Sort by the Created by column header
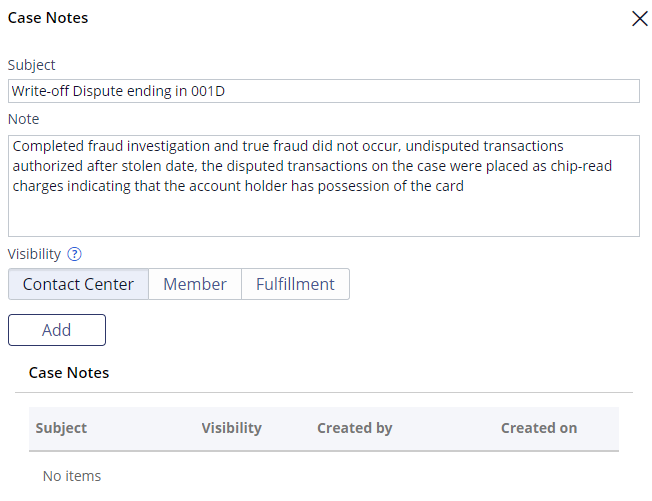This screenshot has height=501, width=652. 355,428
